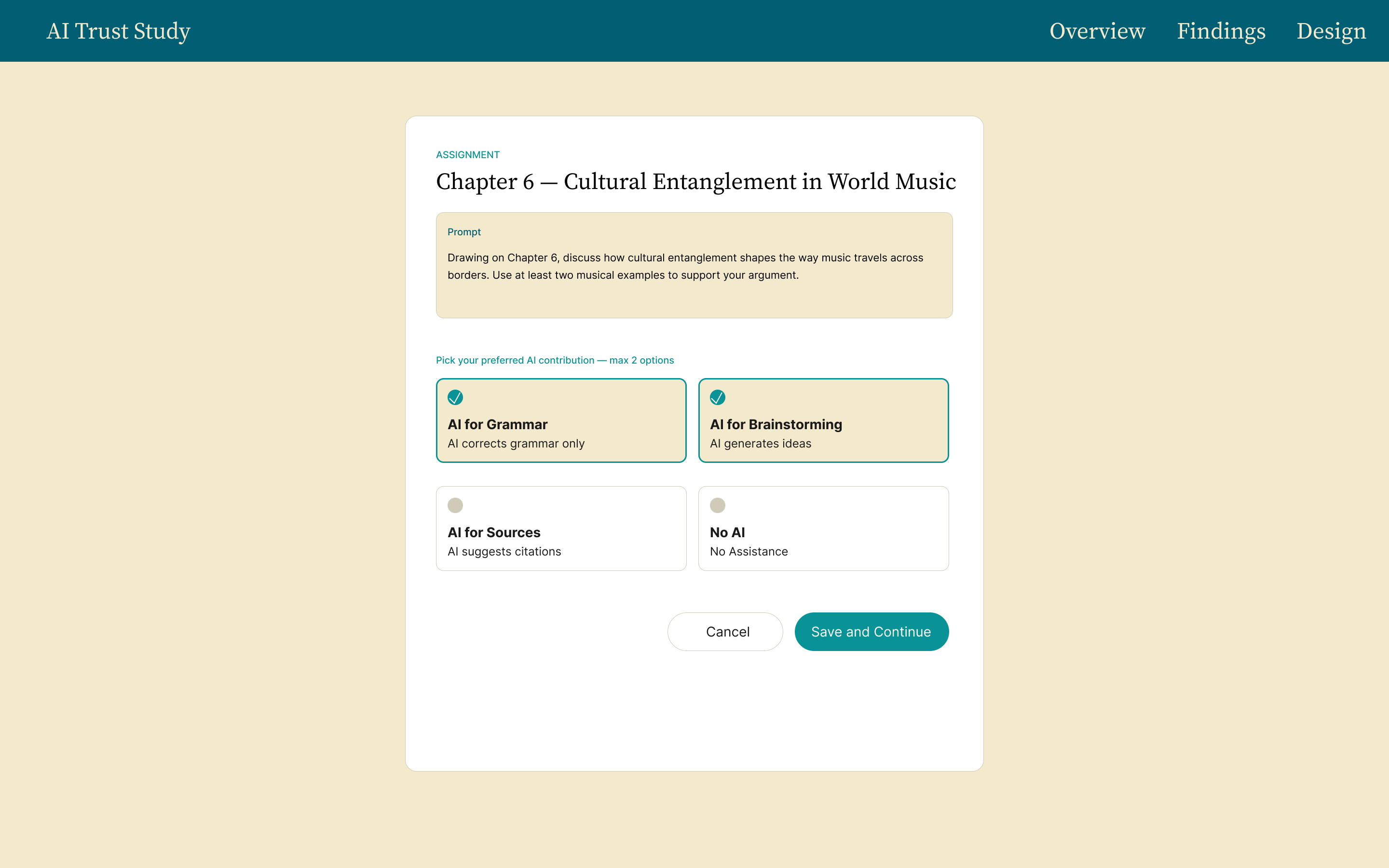Select the ASSIGNMENT label text
Screen dimensions: 1389x868
tap(467, 154)
